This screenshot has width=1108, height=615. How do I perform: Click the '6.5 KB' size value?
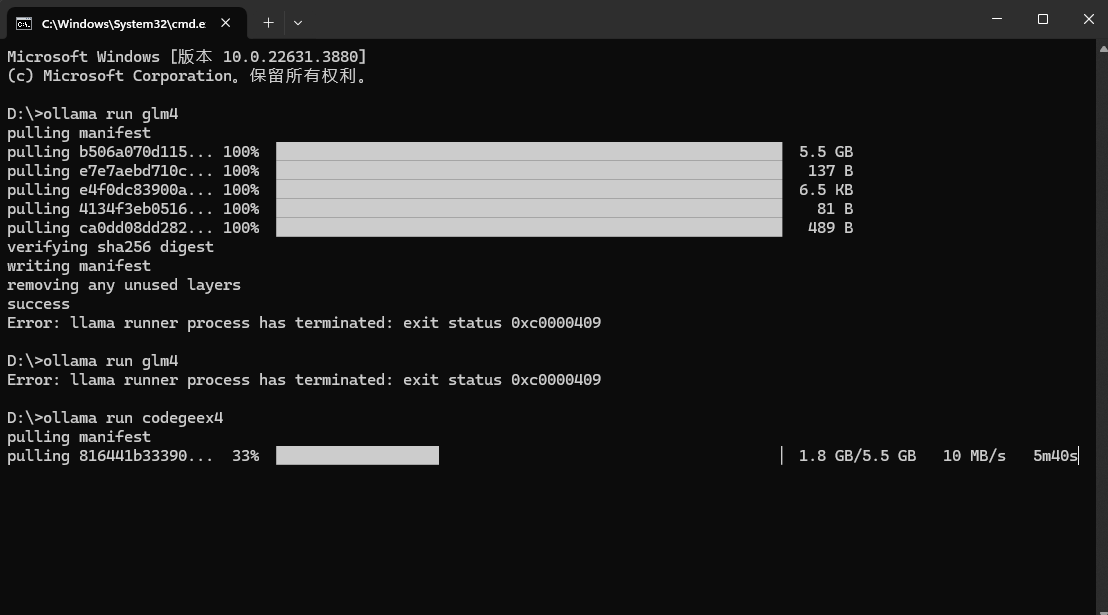pyautogui.click(x=826, y=190)
